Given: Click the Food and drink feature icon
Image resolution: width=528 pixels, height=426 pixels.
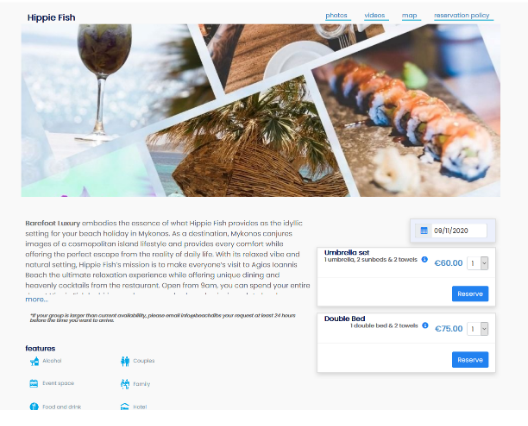Looking at the screenshot, I should [x=34, y=406].
